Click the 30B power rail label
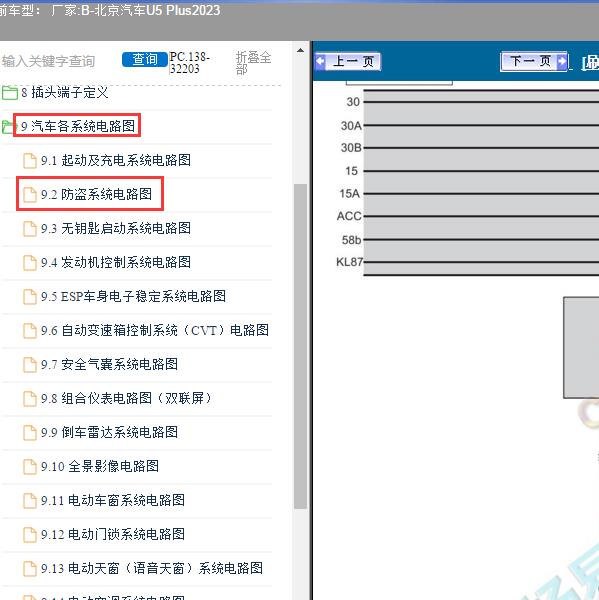The height and width of the screenshot is (600, 599). point(351,148)
